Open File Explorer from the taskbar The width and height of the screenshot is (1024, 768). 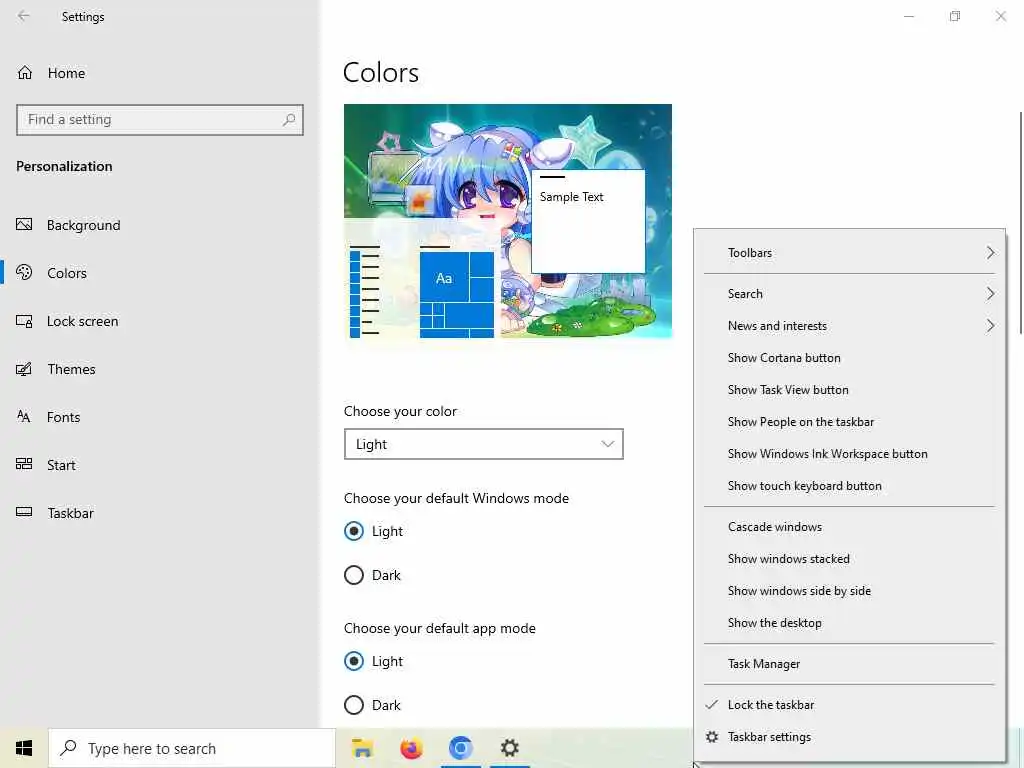[x=362, y=748]
